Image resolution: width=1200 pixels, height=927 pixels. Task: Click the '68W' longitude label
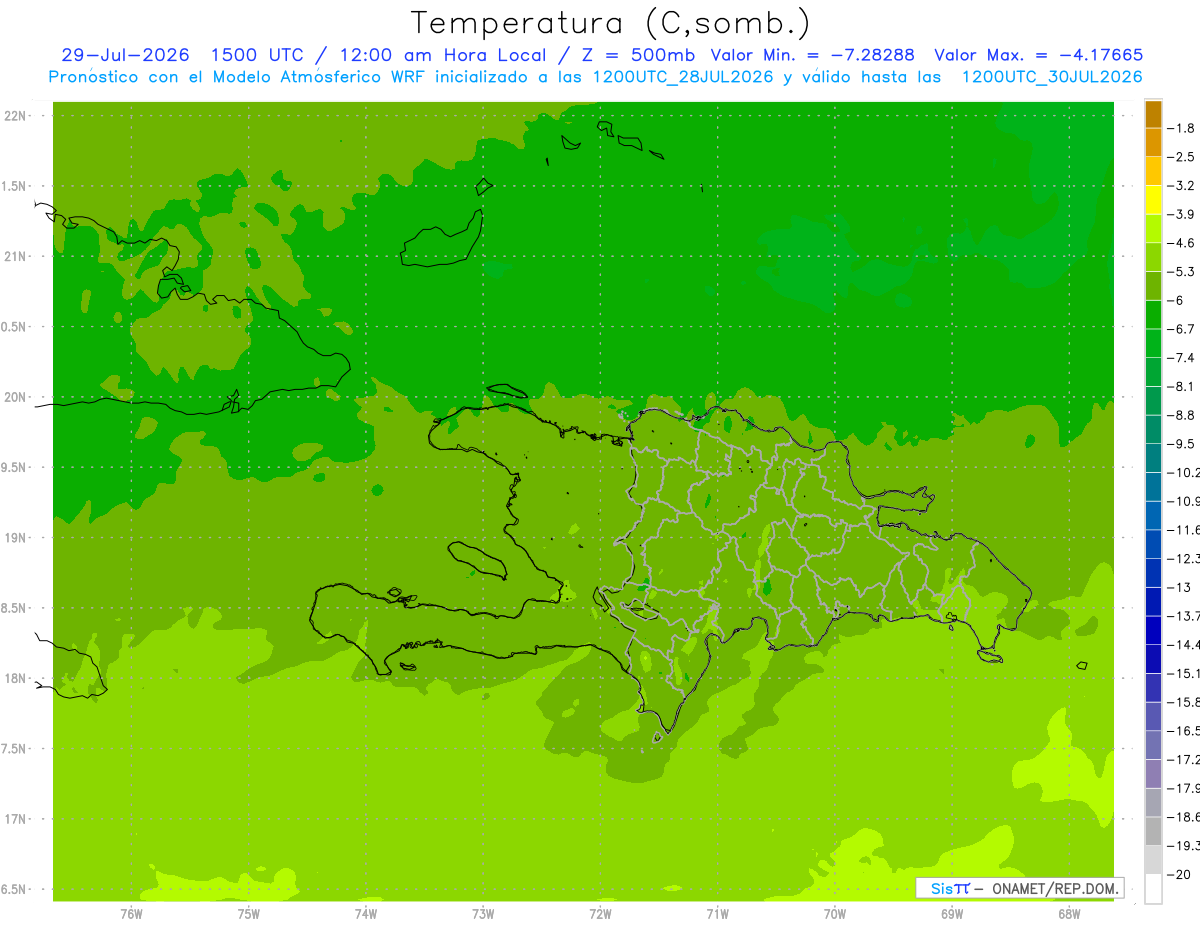pyautogui.click(x=1069, y=913)
